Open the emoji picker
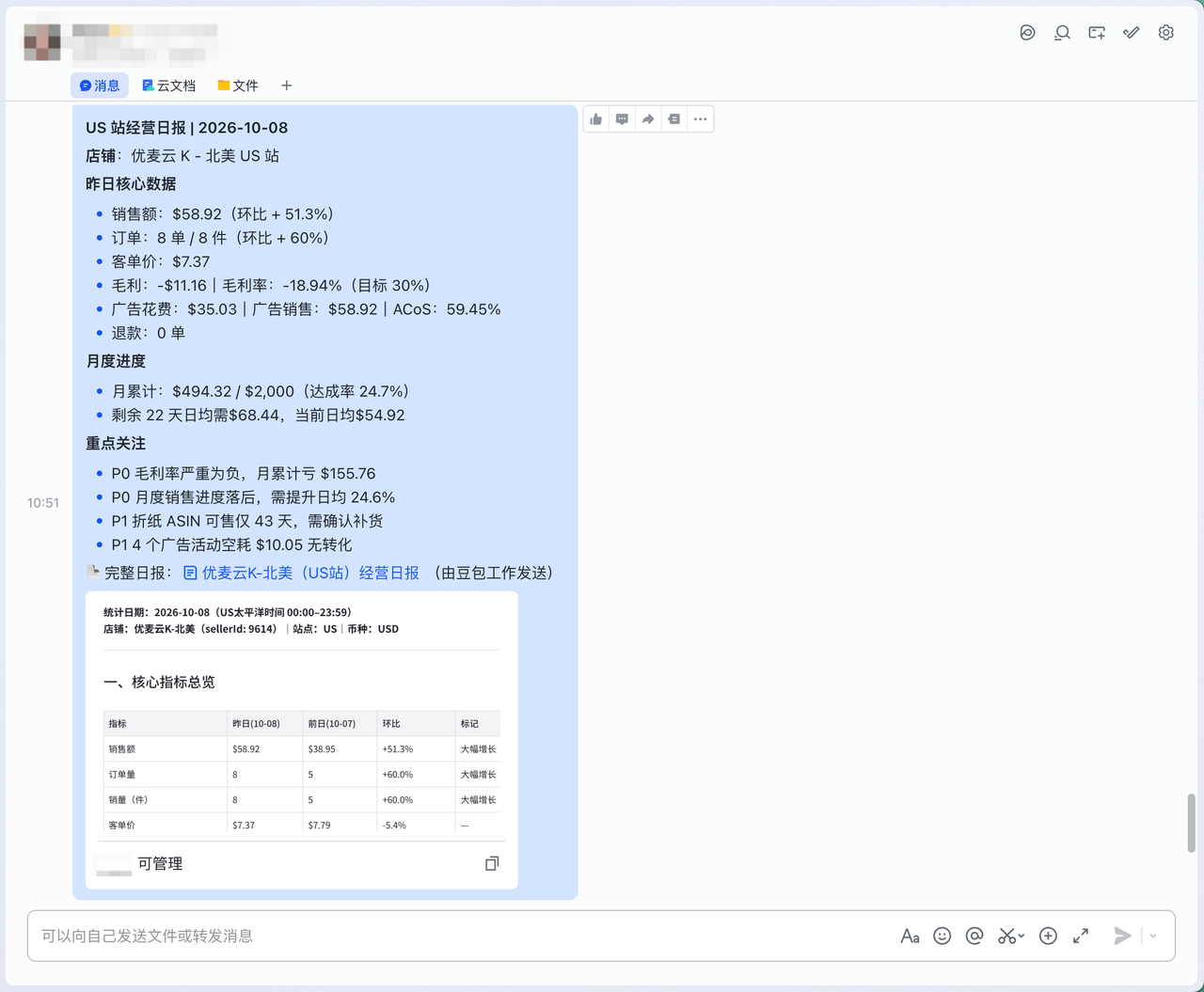 pyautogui.click(x=942, y=936)
